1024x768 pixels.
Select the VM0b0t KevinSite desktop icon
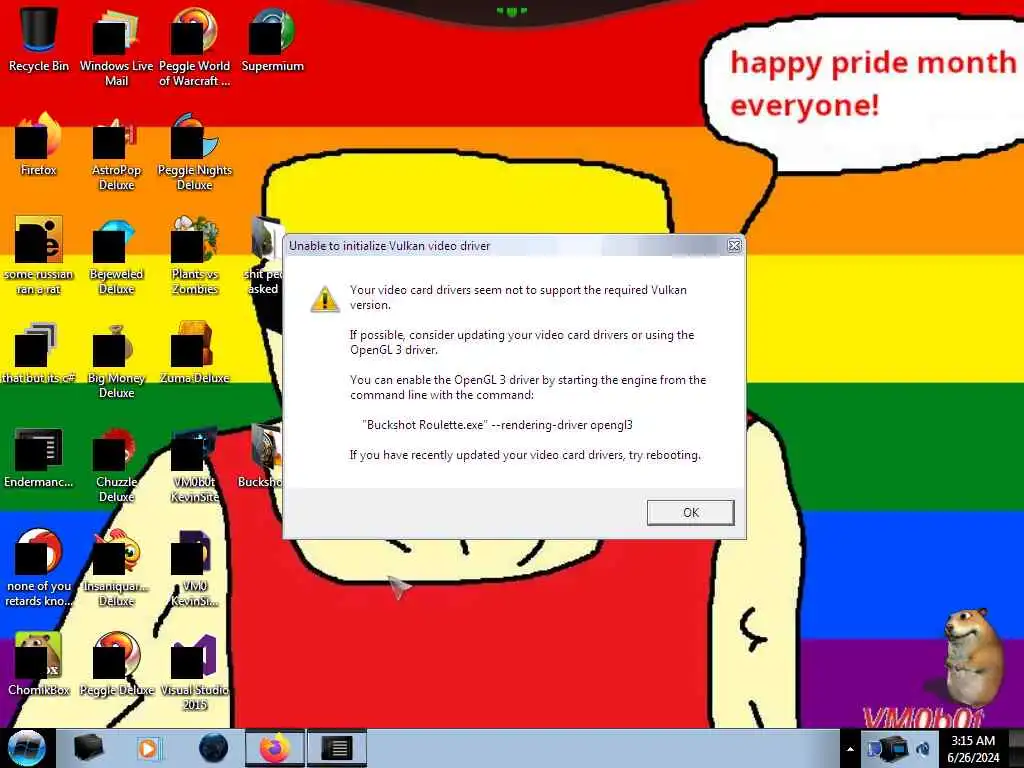(195, 464)
